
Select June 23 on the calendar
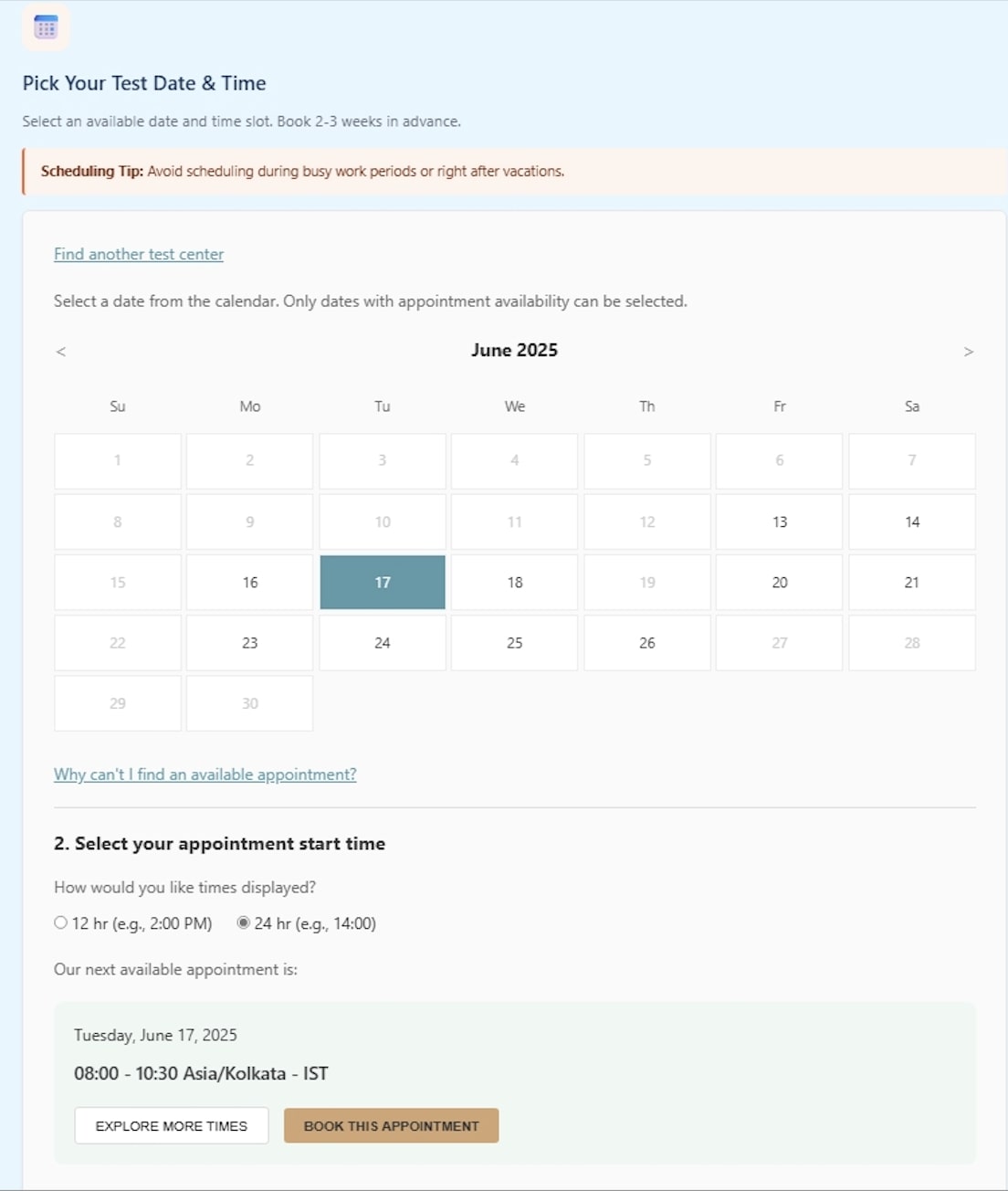(249, 642)
